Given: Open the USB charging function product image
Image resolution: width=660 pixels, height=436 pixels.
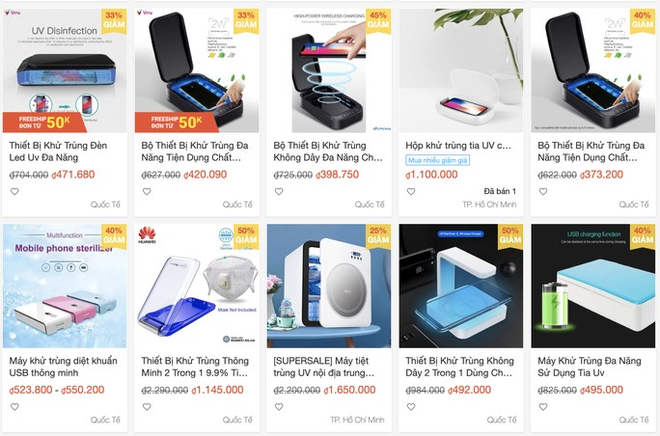Looking at the screenshot, I should point(593,286).
